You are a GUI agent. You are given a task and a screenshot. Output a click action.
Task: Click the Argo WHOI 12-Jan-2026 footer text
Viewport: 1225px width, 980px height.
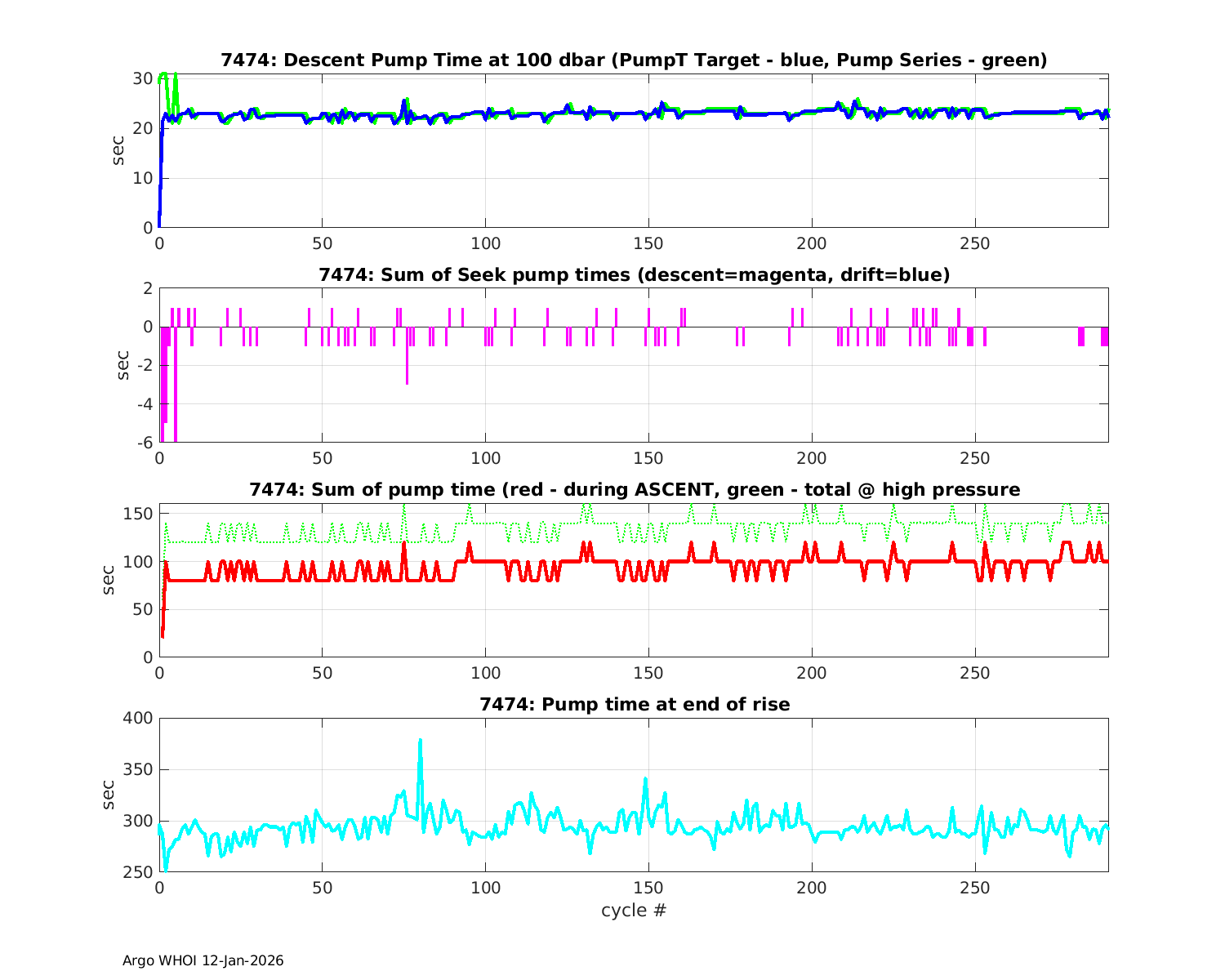tap(203, 960)
